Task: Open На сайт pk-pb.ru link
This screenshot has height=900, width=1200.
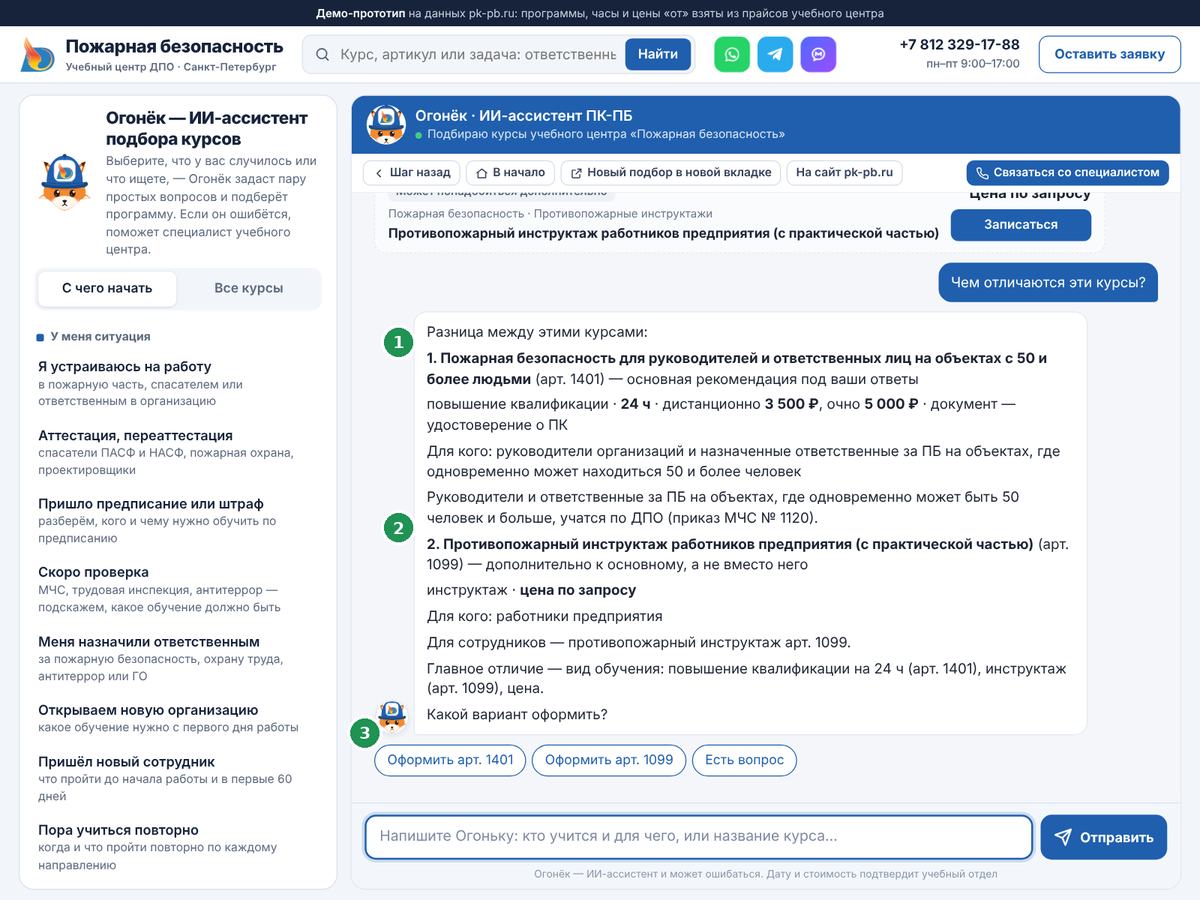Action: coord(844,173)
